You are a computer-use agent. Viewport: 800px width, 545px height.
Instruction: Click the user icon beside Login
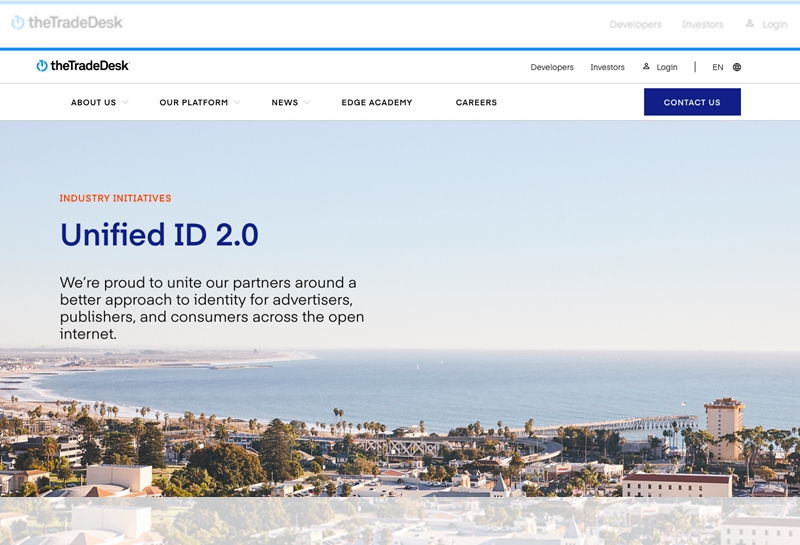click(646, 66)
